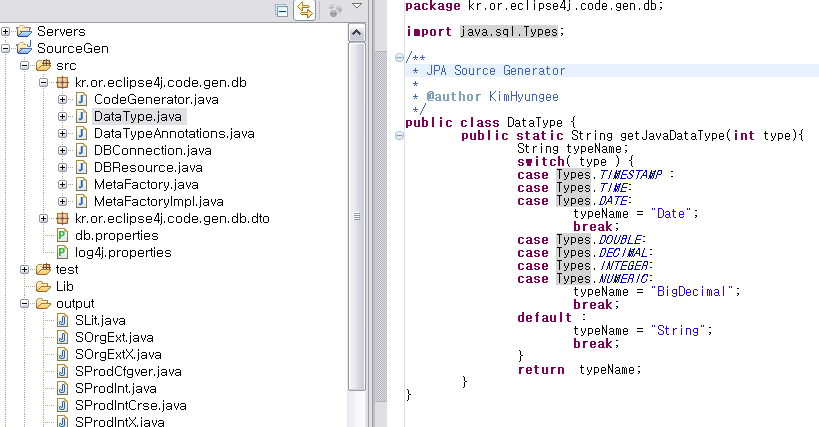
Task: Click the return typeName statement
Action: 579,370
